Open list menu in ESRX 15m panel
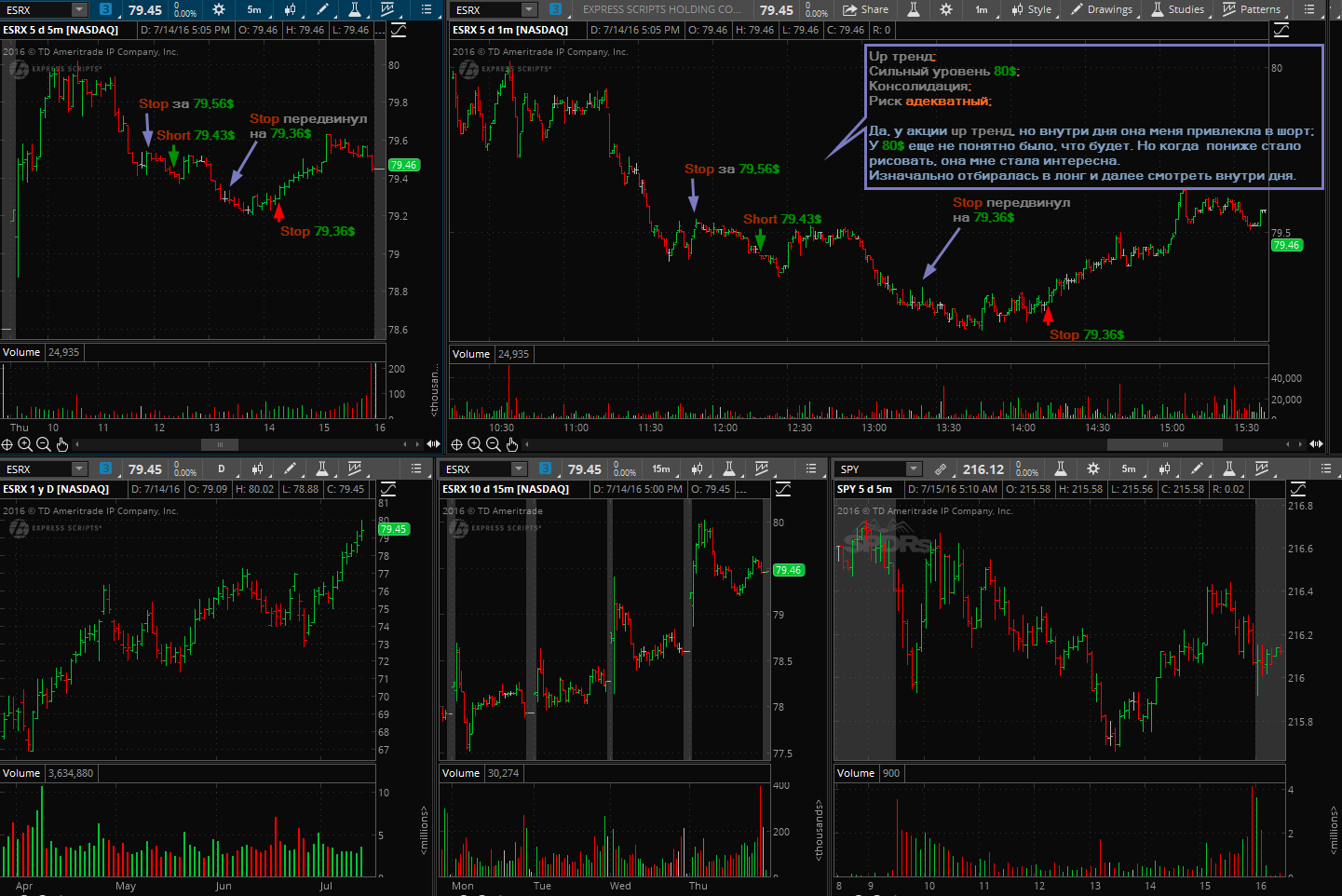Screen dimensions: 1342x896 [x=810, y=468]
